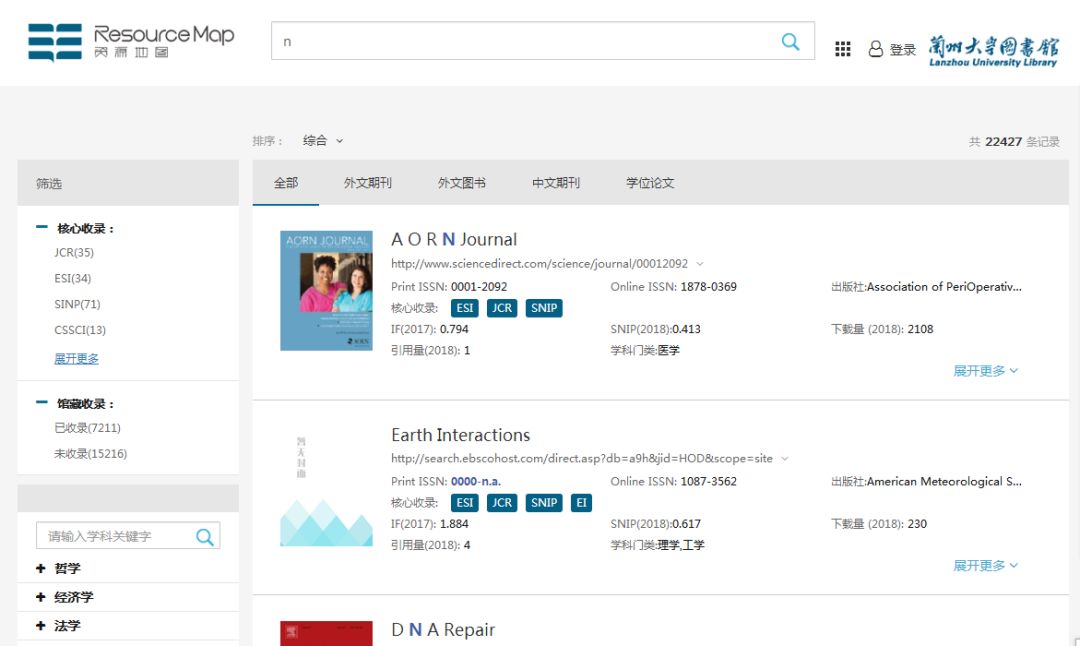The image size is (1080, 646).
Task: Switch to the 中文期刊 tab
Action: click(x=556, y=183)
